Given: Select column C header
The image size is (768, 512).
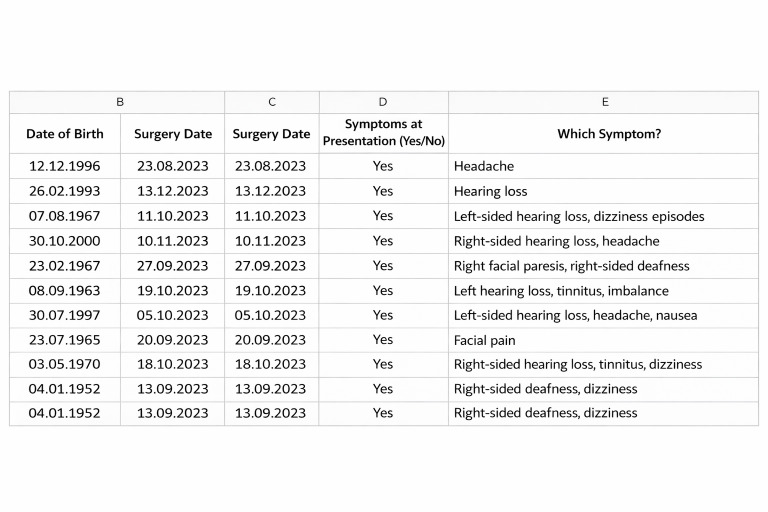Looking at the screenshot, I should (x=272, y=102).
